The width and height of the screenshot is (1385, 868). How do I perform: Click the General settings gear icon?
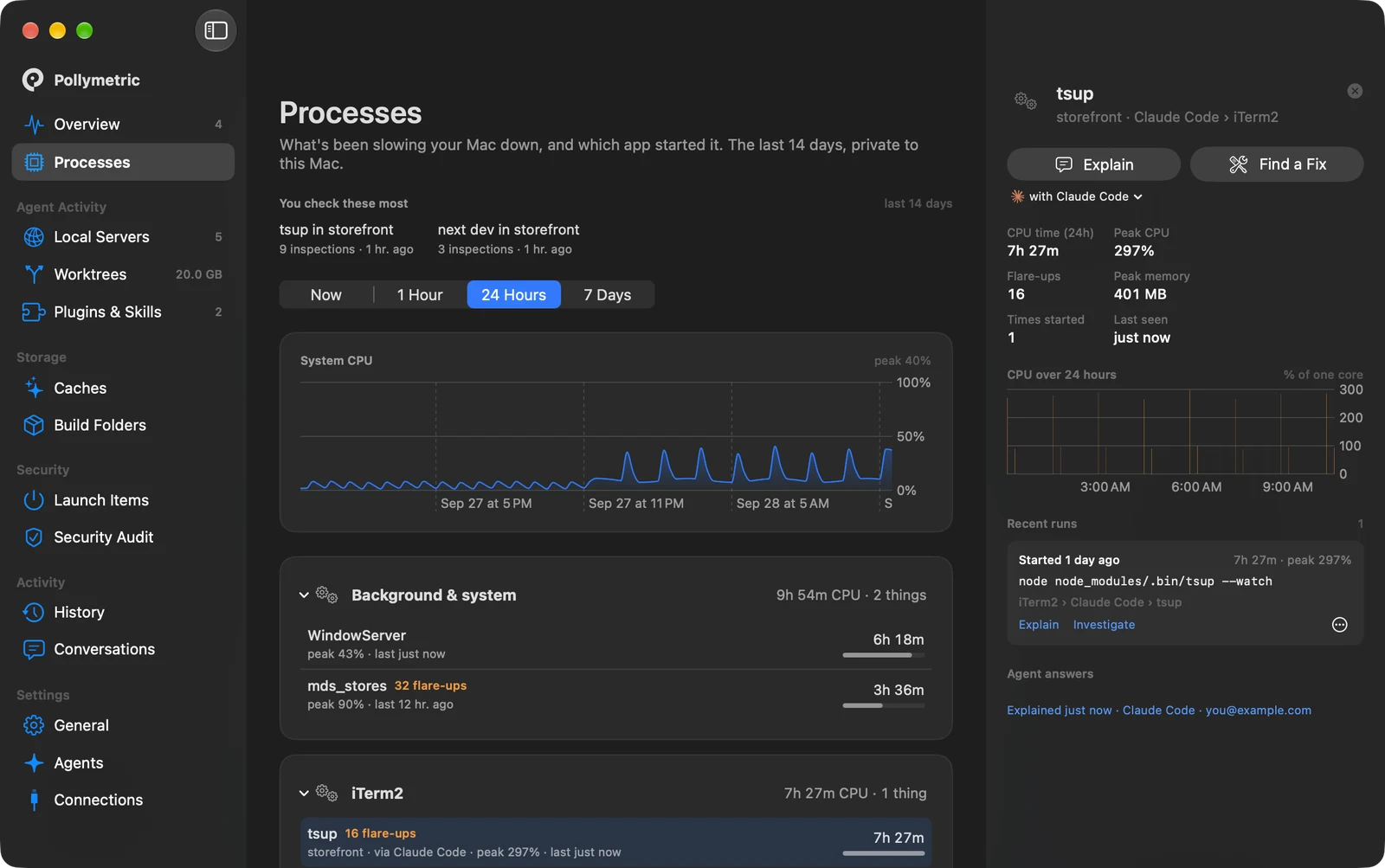click(x=34, y=725)
